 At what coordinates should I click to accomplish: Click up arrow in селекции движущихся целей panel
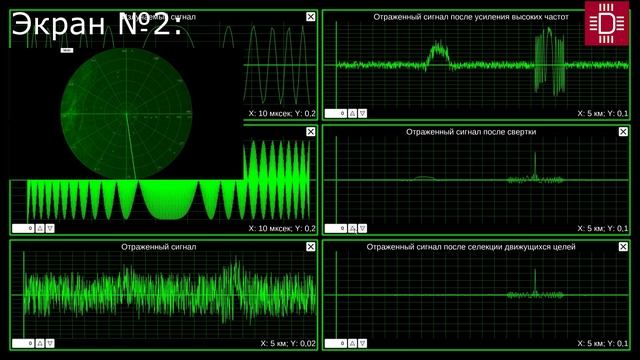(x=353, y=344)
